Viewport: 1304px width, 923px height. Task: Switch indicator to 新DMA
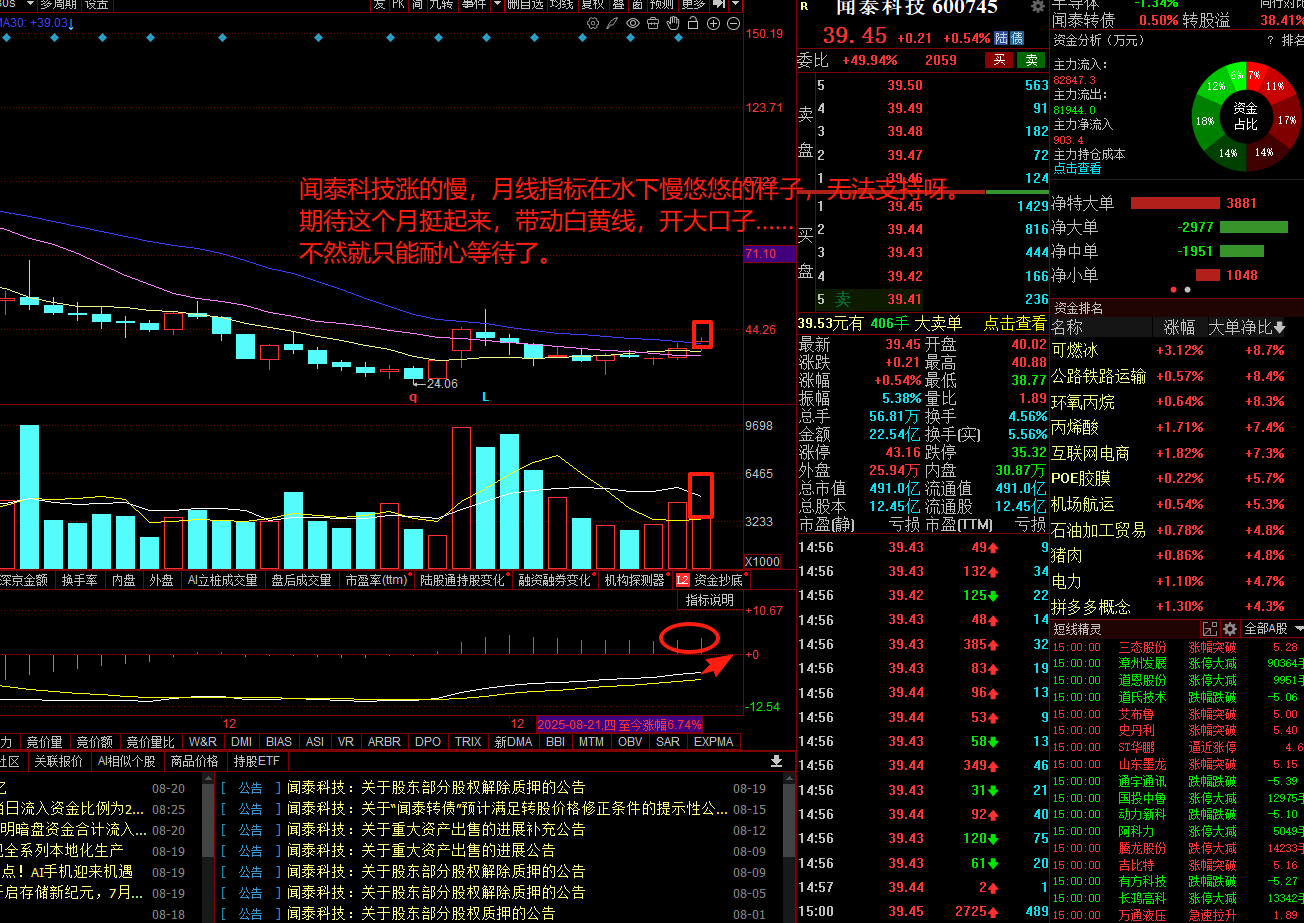coord(513,742)
